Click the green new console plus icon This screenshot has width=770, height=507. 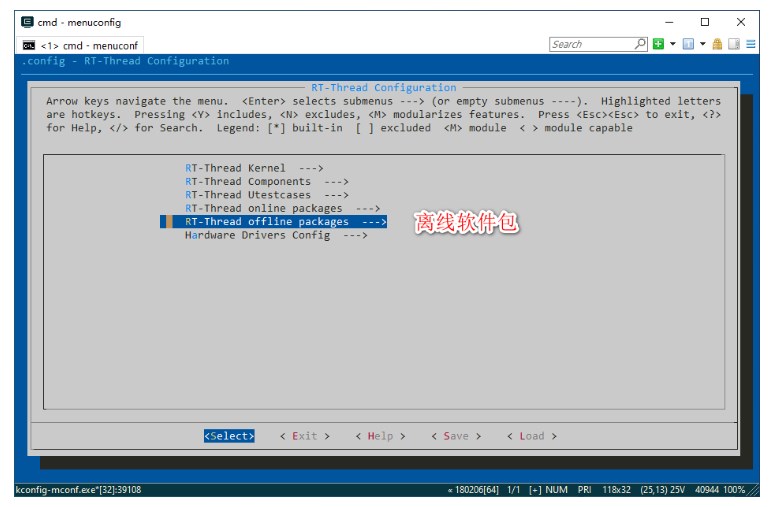(x=658, y=44)
